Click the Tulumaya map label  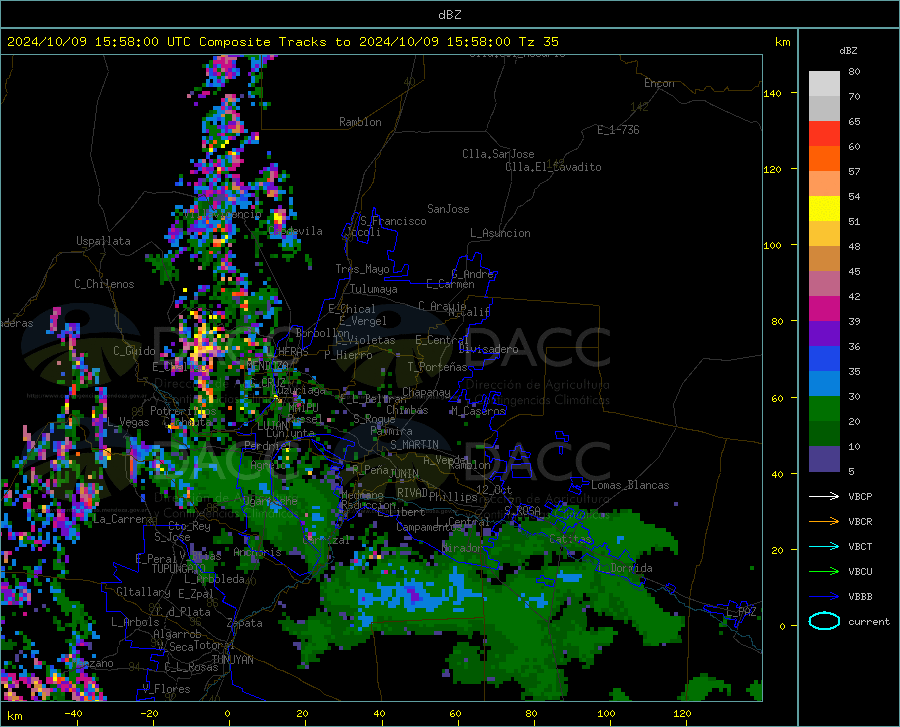(x=374, y=289)
